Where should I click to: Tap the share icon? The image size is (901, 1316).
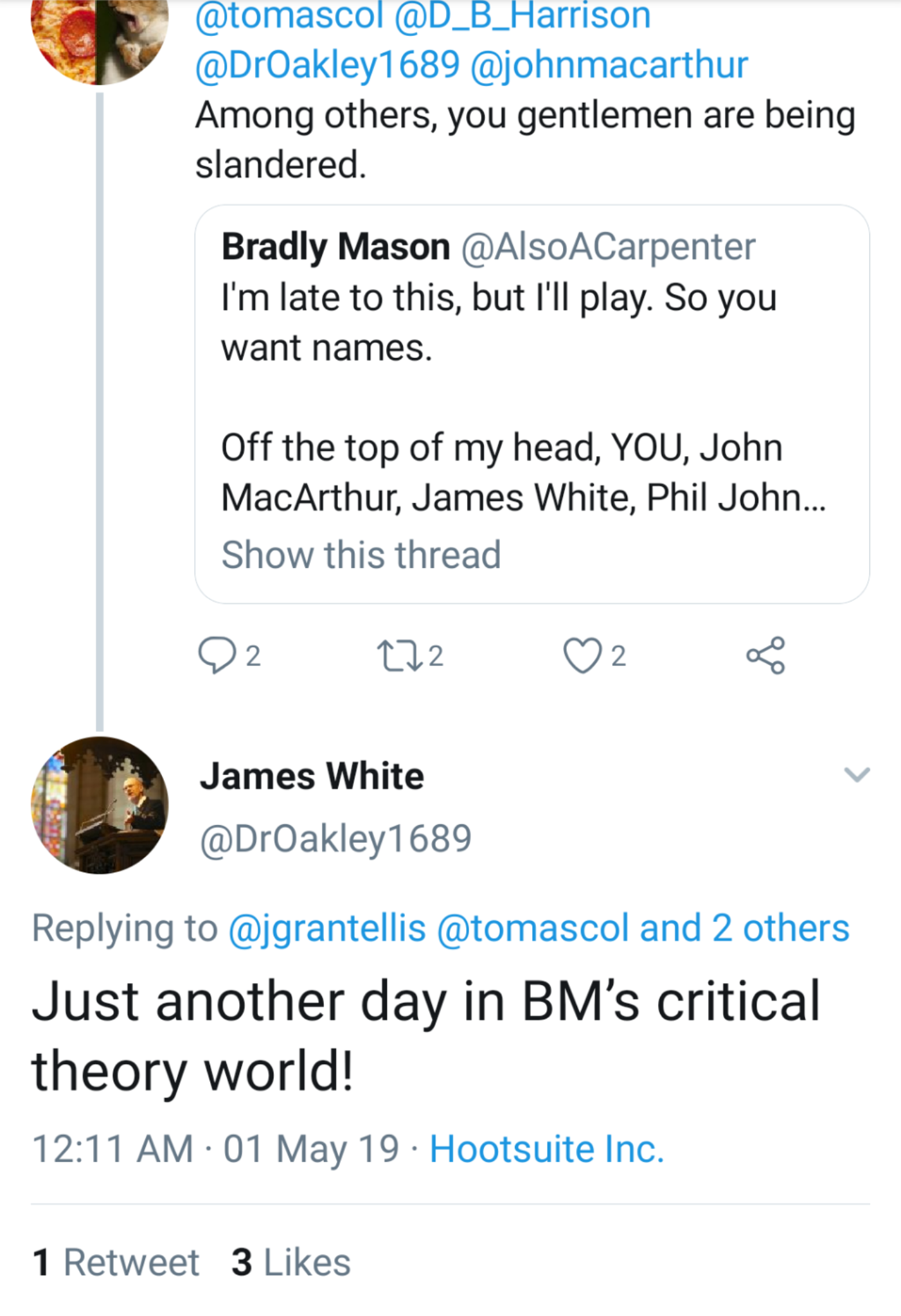tap(765, 655)
